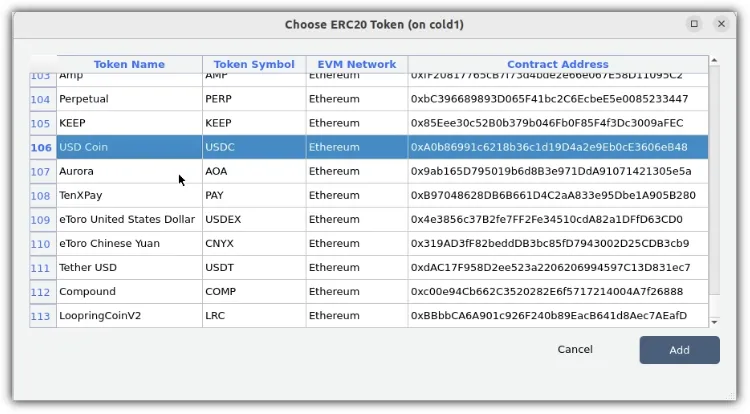This screenshot has width=750, height=414.
Task: Close the Choose ERC20 Token dialog
Action: pyautogui.click(x=721, y=24)
